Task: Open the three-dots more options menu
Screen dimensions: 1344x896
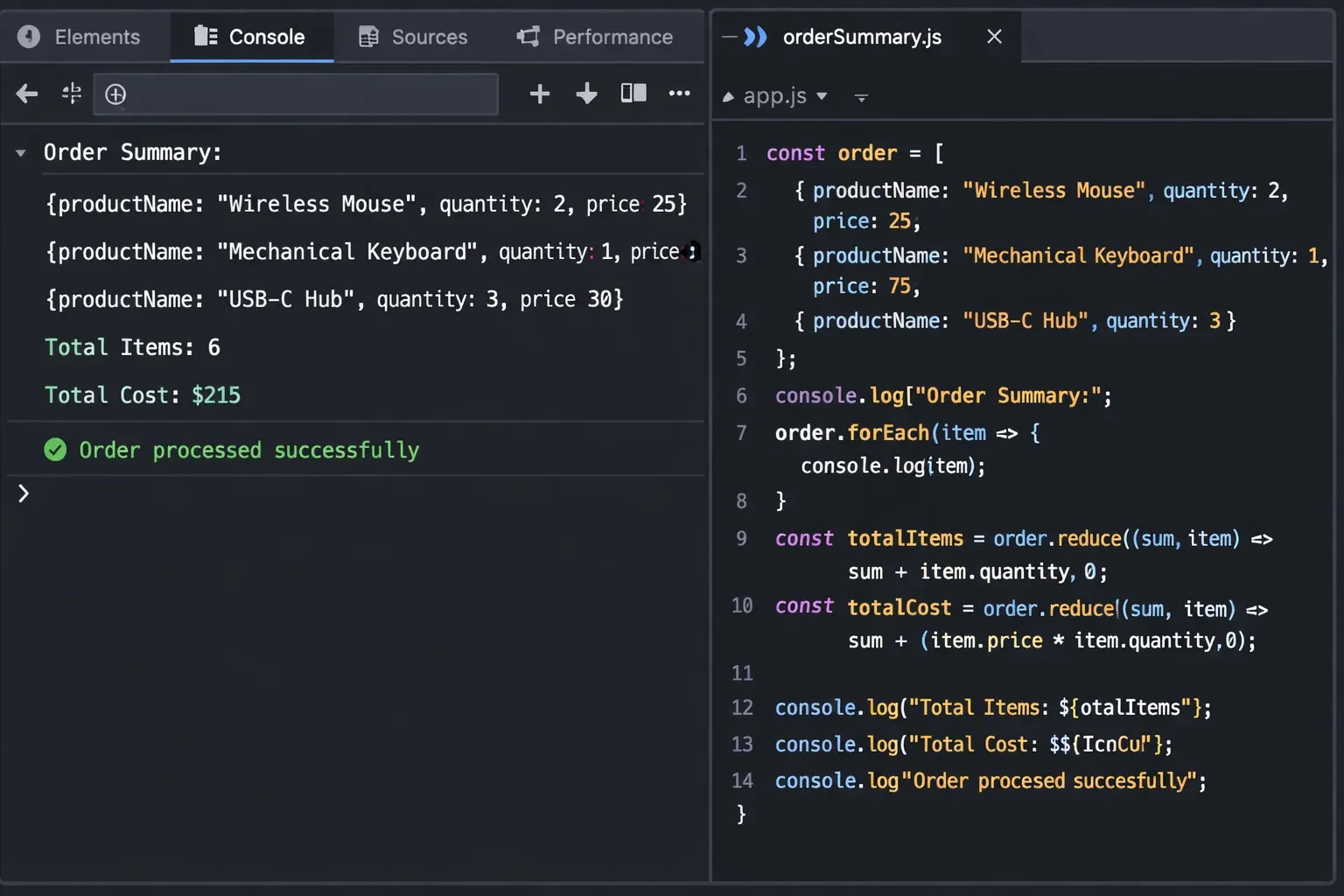Action: pyautogui.click(x=679, y=93)
